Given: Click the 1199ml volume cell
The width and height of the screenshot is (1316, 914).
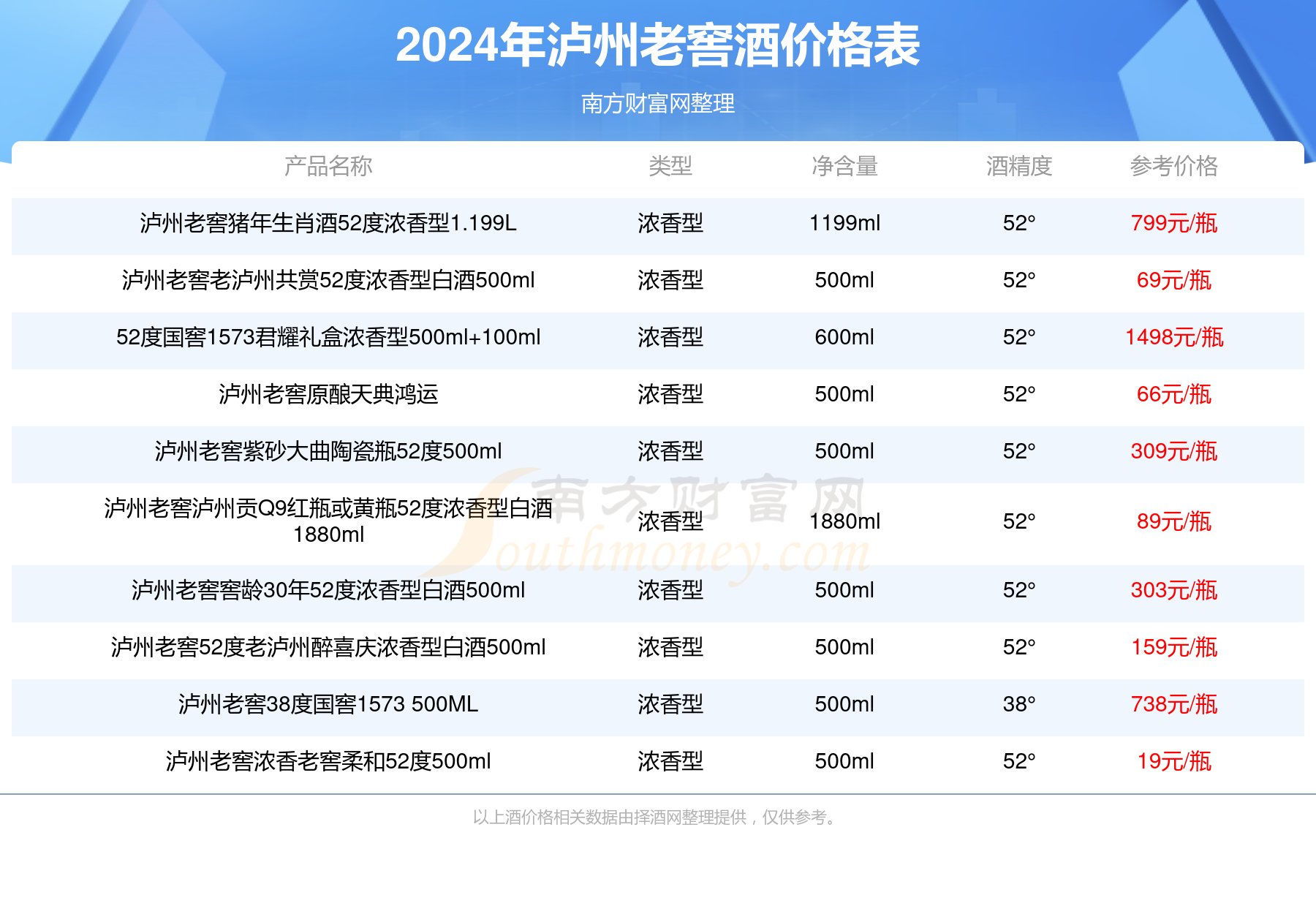Looking at the screenshot, I should click(844, 223).
